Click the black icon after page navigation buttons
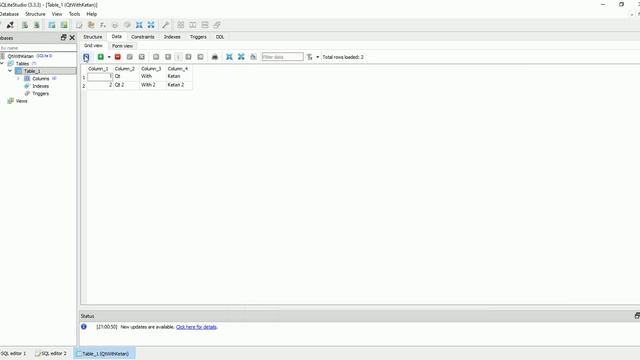Image resolution: width=640 pixels, height=360 pixels. 215,57
